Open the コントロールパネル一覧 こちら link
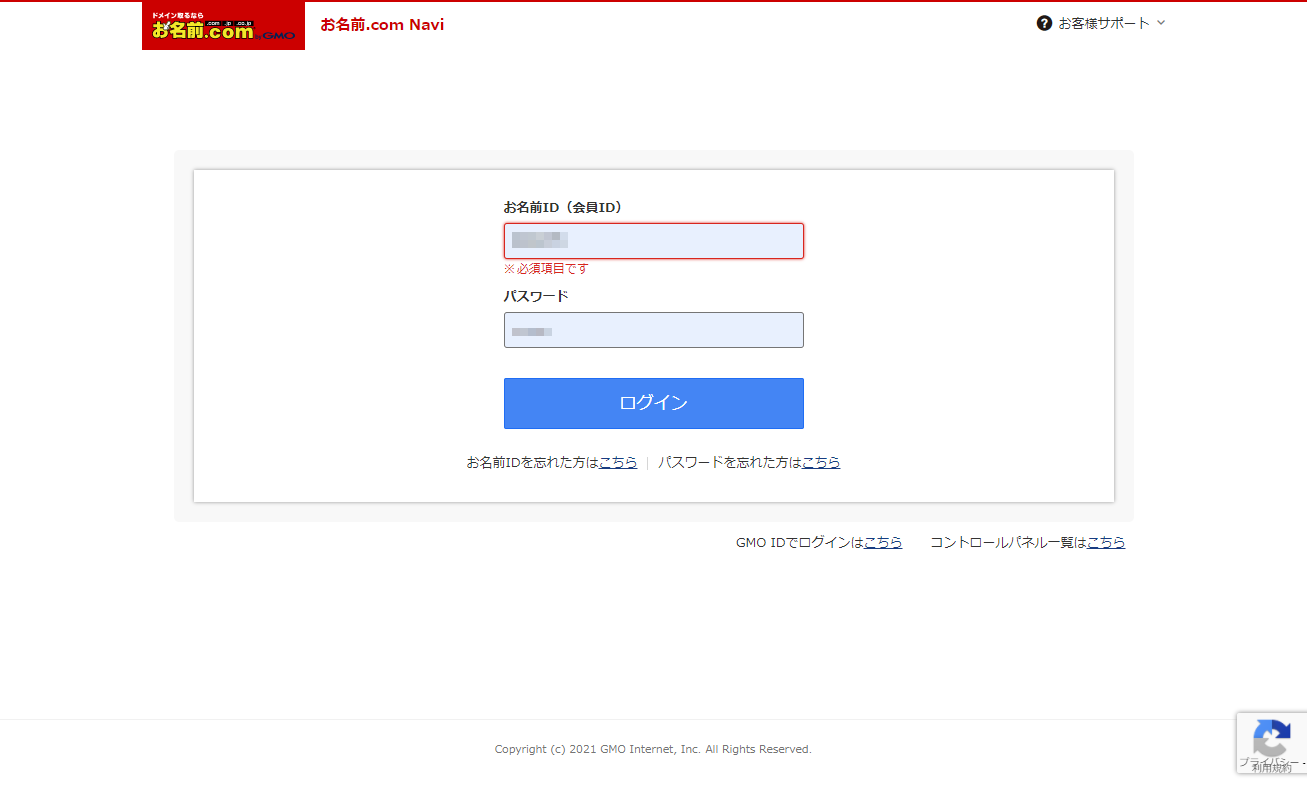 click(x=1106, y=542)
